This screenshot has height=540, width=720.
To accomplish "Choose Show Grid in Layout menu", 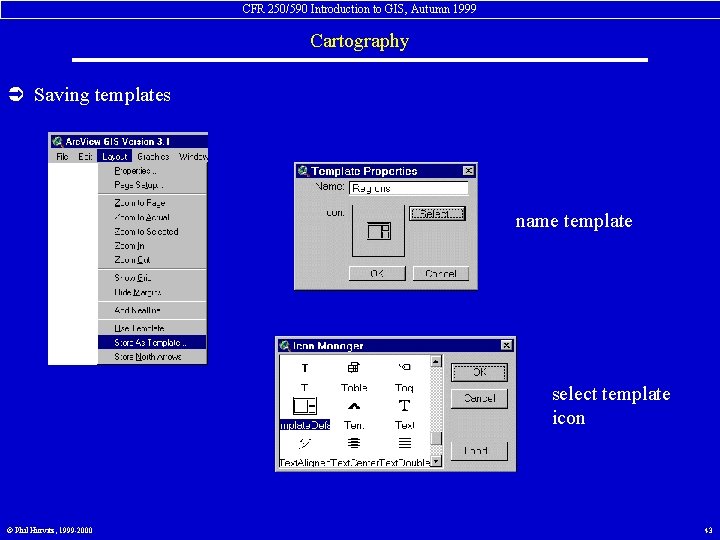I will pyautogui.click(x=152, y=278).
